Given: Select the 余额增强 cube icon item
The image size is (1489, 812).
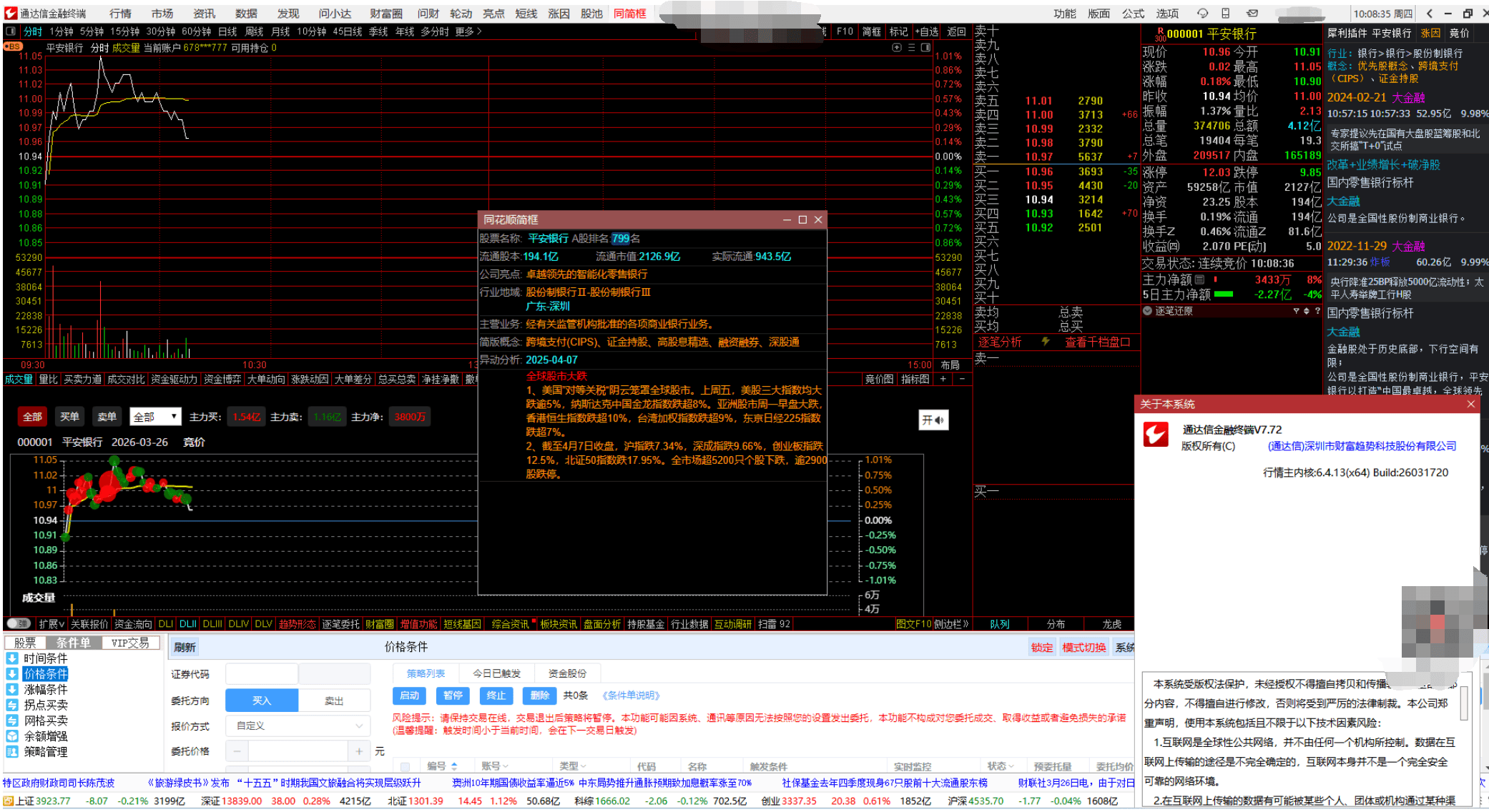Looking at the screenshot, I should pos(12,736).
